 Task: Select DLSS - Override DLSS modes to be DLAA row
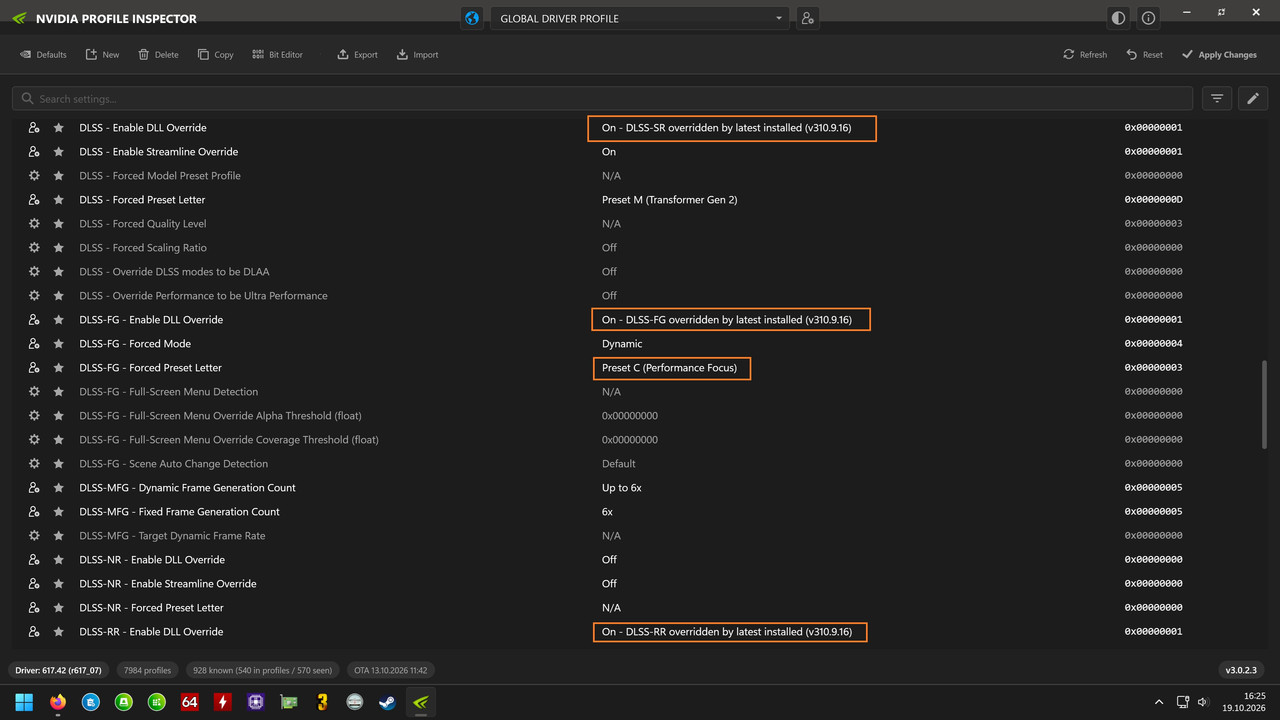[640, 272]
